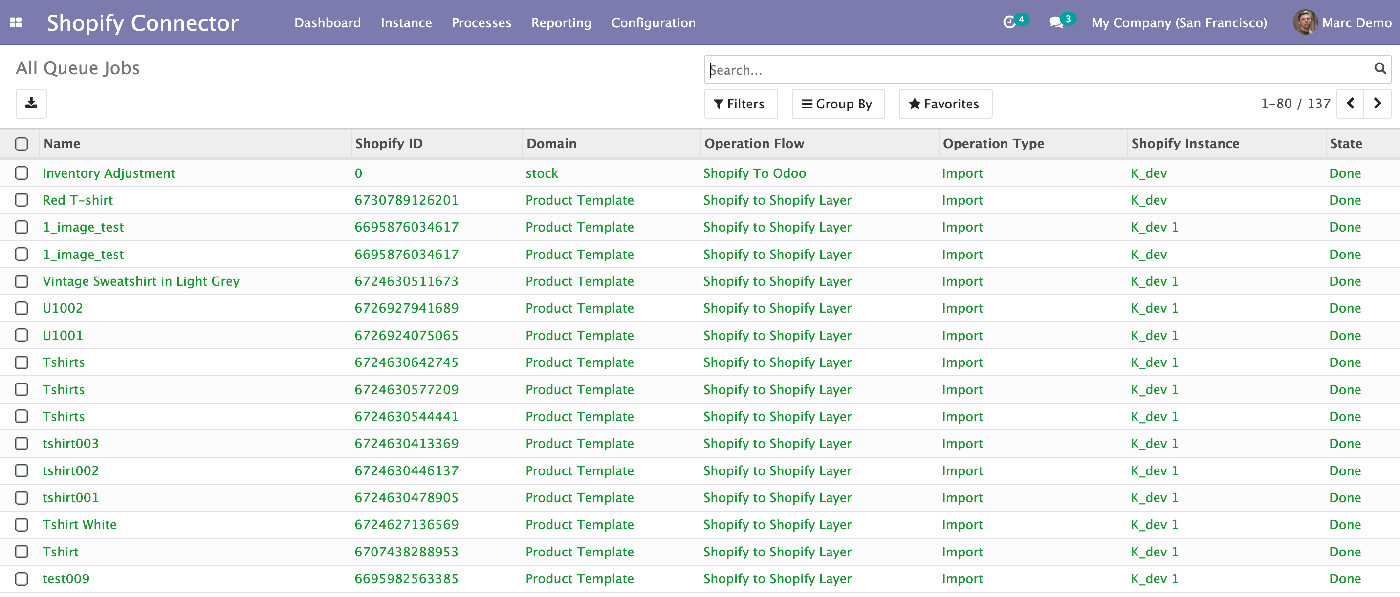Open the Red T-shirt queue job

(78, 200)
